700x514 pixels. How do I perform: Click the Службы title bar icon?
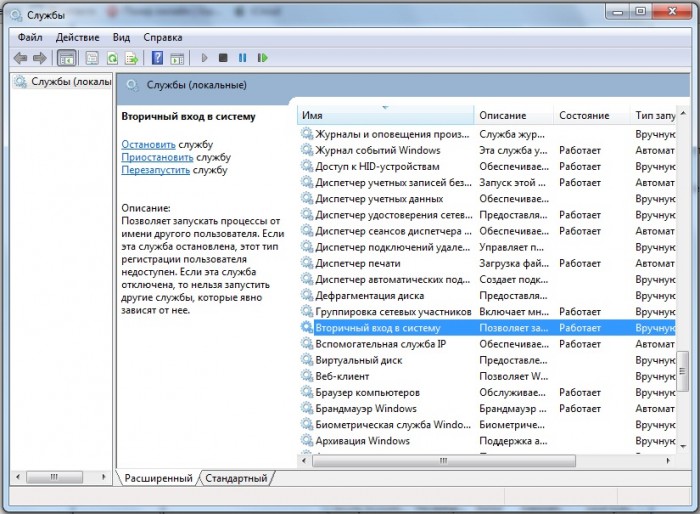17,15
